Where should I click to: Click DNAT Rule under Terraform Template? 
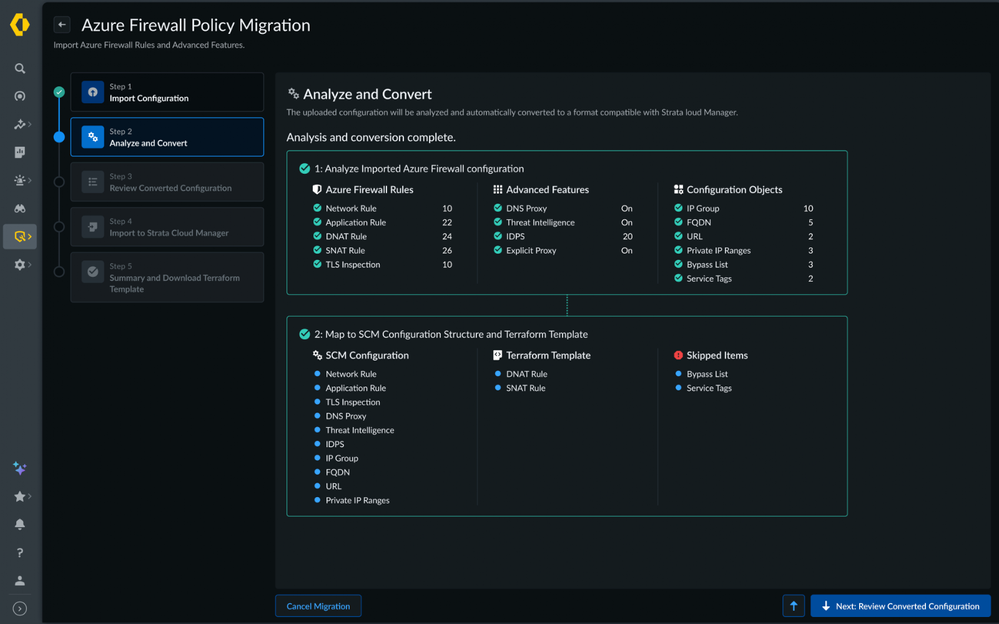[x=527, y=374]
